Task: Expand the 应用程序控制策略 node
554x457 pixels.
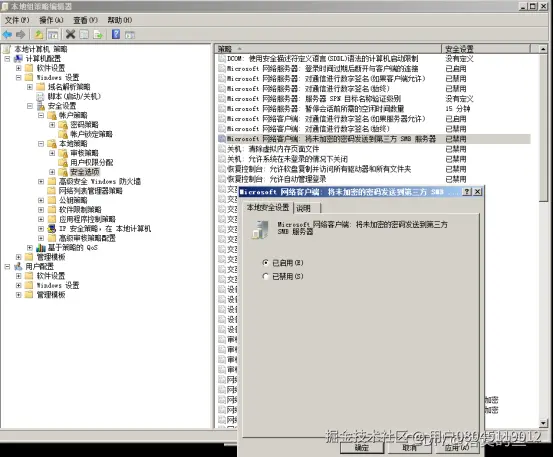Action: point(41,219)
